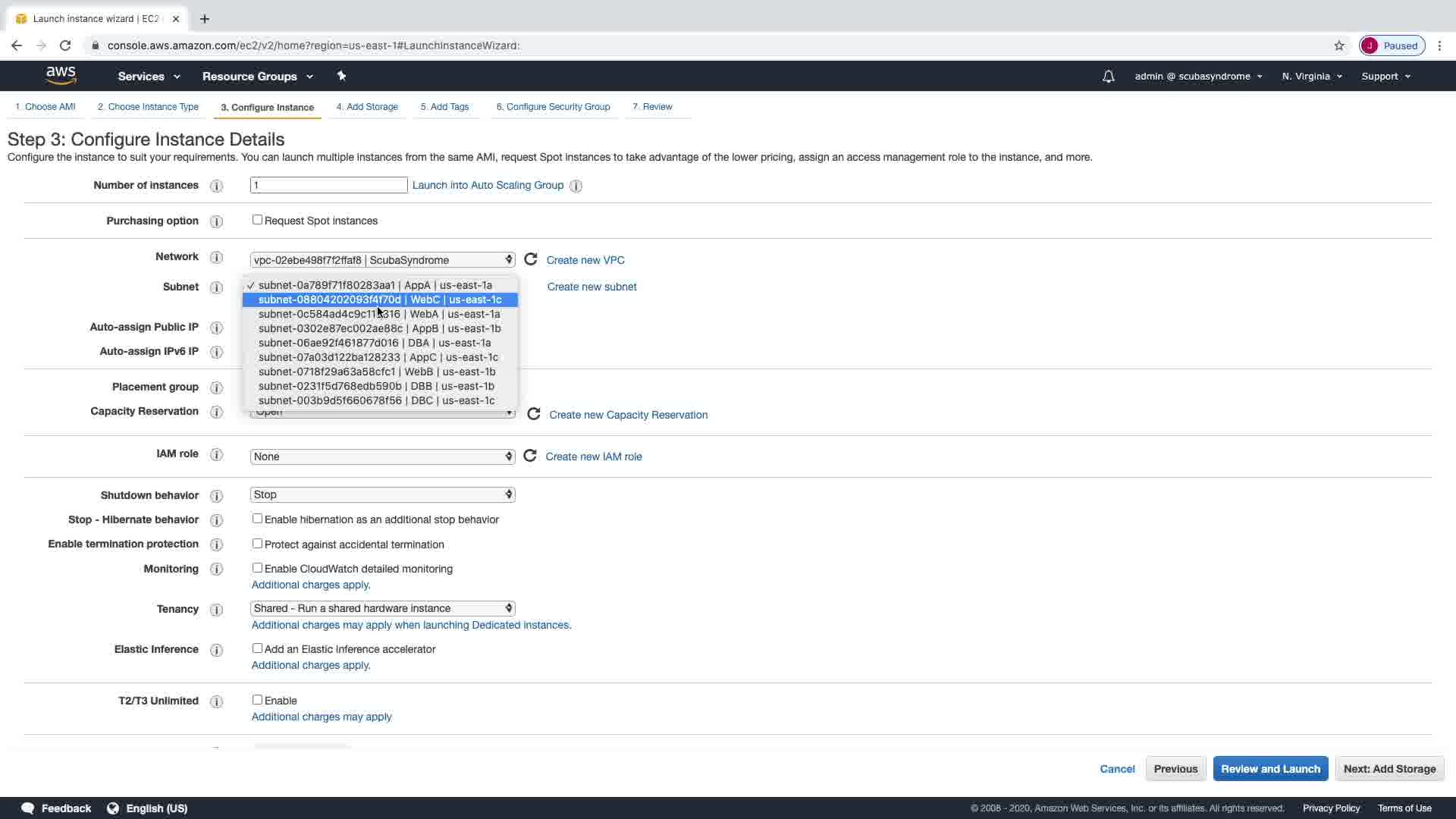
Task: Select WebA us-east-1a subnet option
Action: coord(379,314)
